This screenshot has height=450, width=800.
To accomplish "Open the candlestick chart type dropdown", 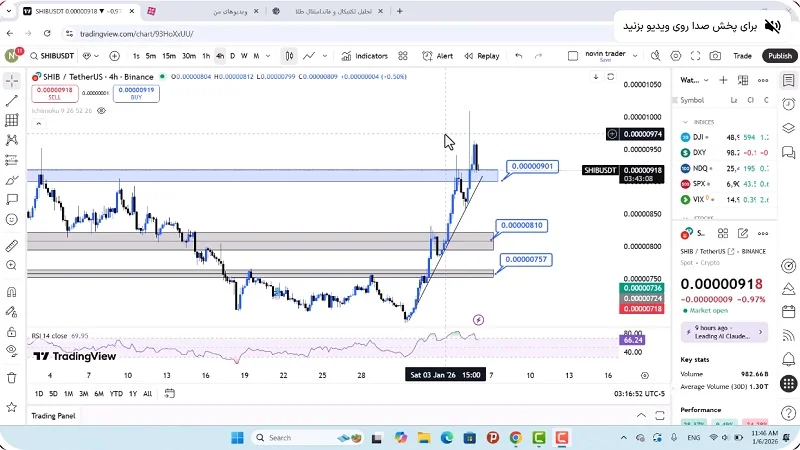I will tap(289, 56).
